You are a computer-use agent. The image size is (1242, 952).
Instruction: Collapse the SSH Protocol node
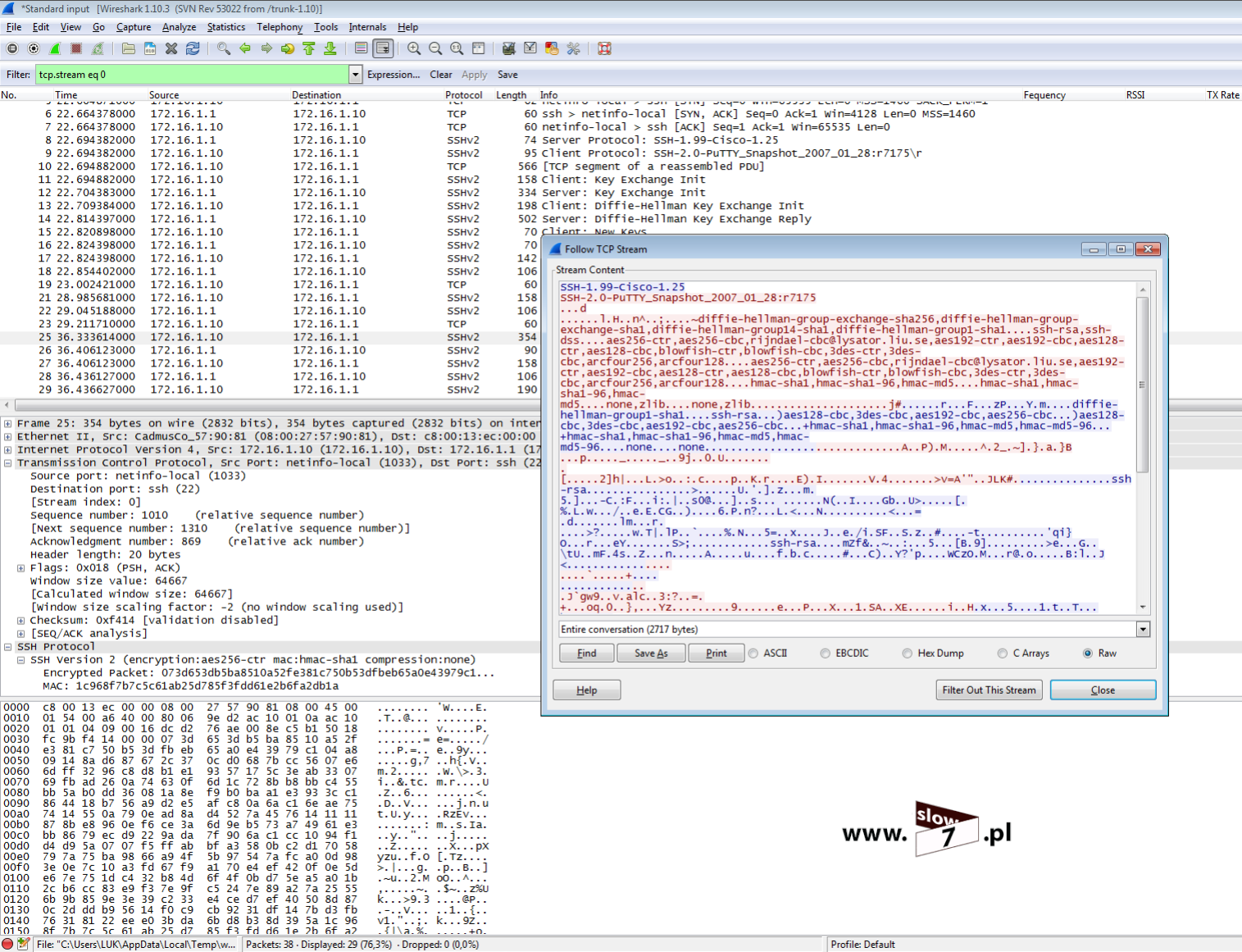tap(7, 647)
